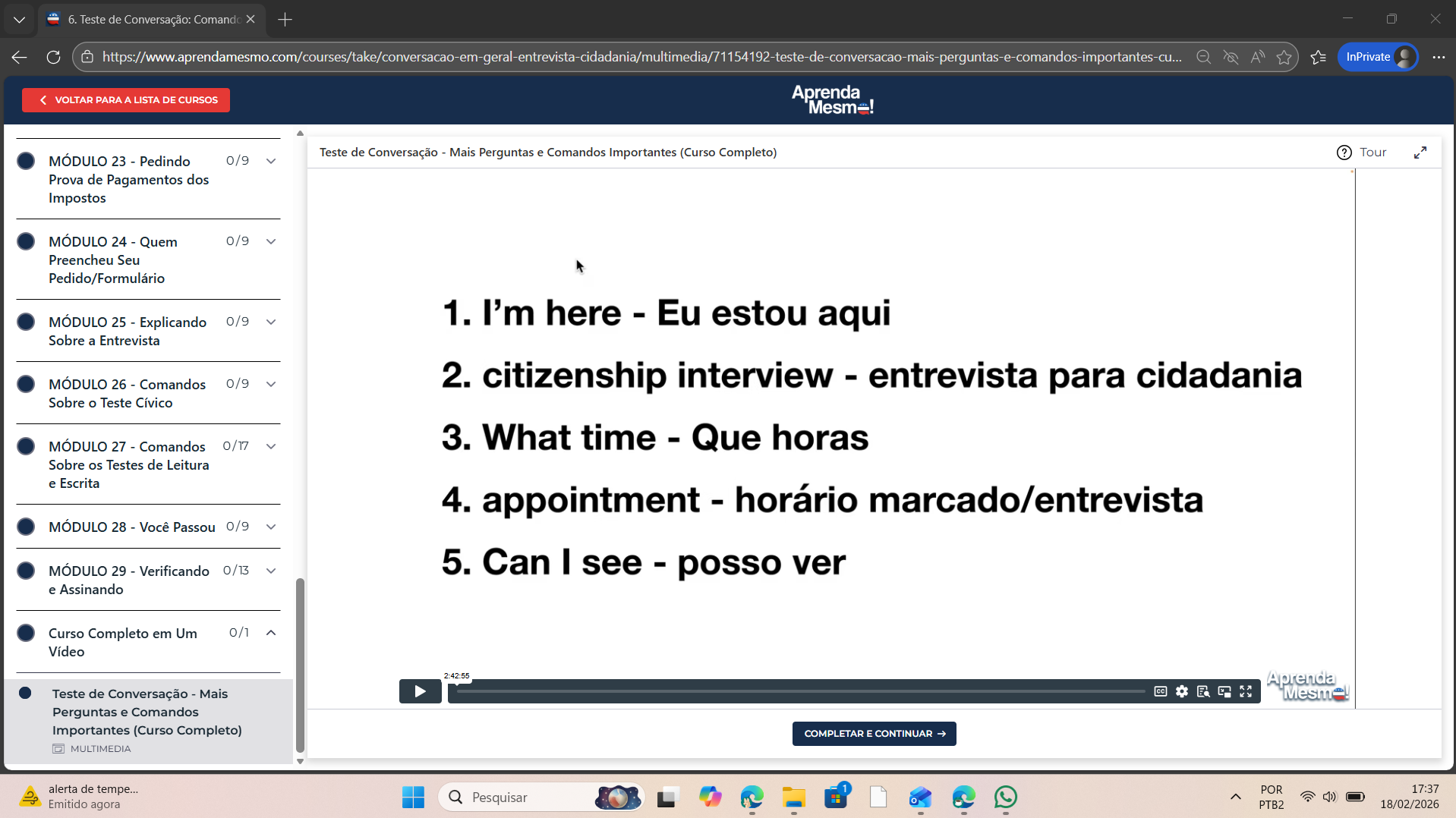The width and height of the screenshot is (1456, 818).
Task: Open the Tour help guide
Action: coord(1362,153)
